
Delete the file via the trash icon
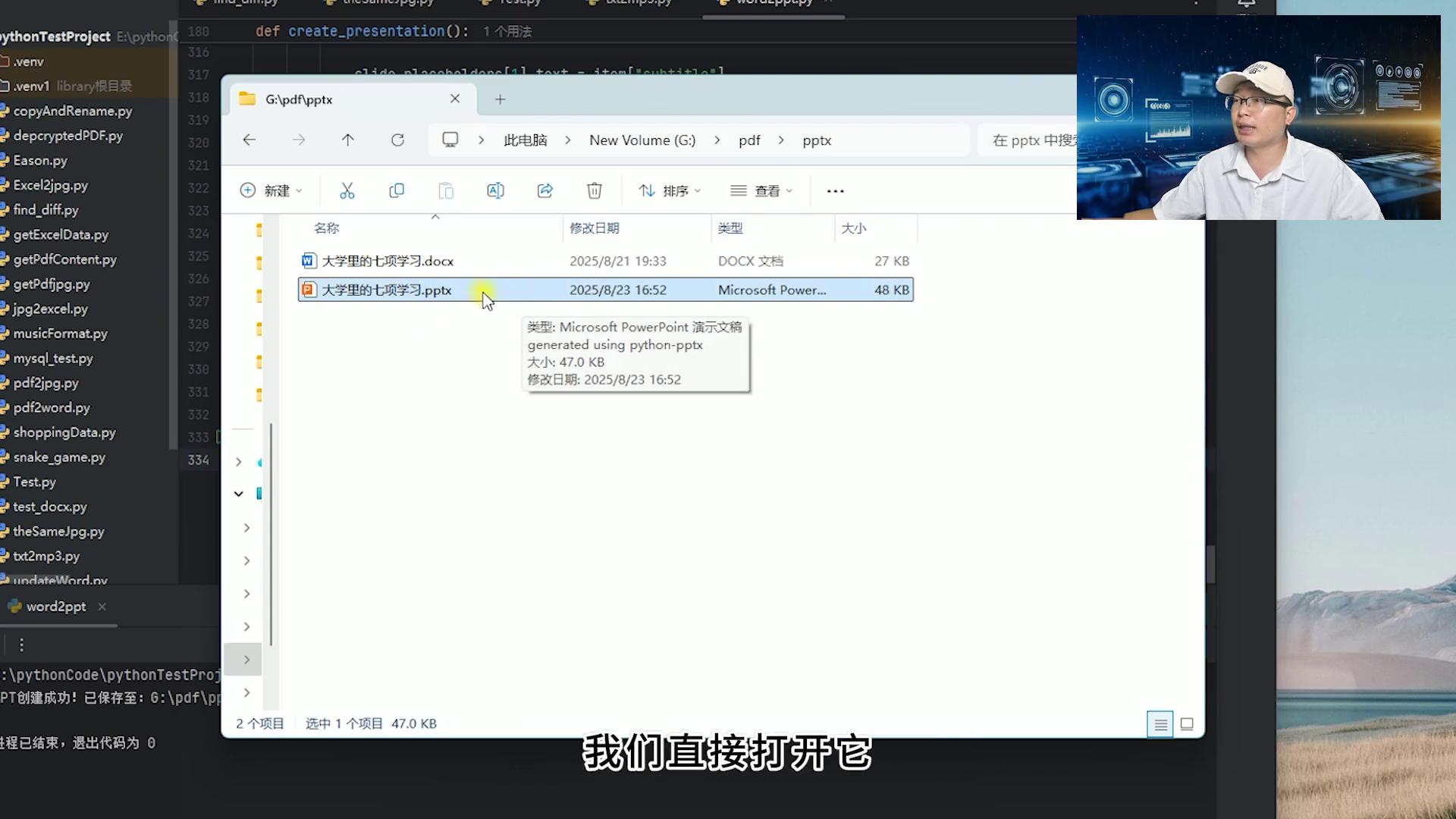click(594, 190)
